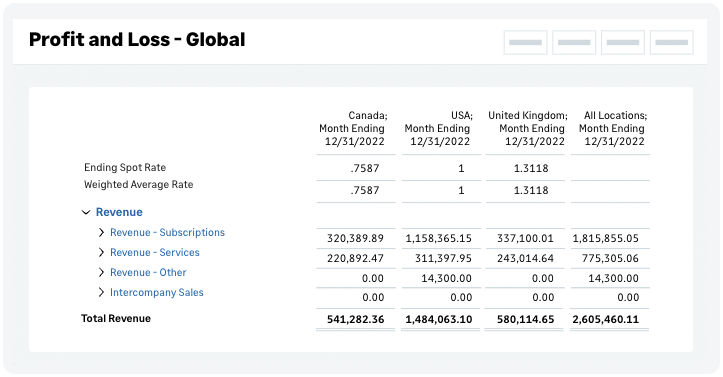This screenshot has height=377, width=723.
Task: Click Canada total revenue 541,282.36
Action: (x=356, y=319)
